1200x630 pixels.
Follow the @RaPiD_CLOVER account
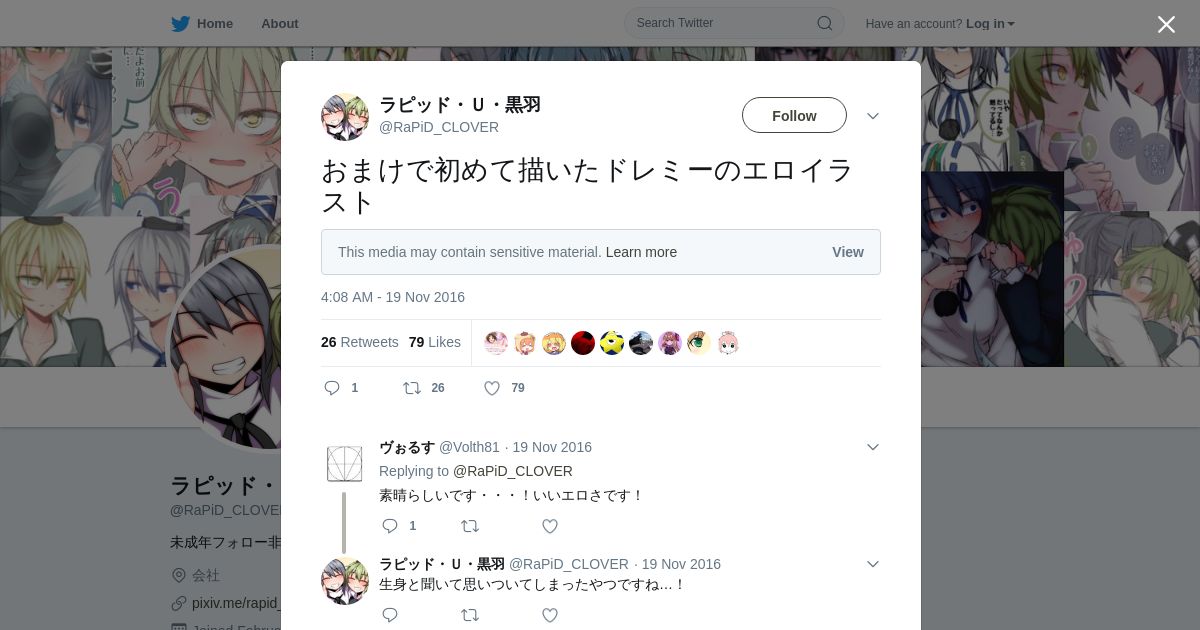tap(794, 116)
